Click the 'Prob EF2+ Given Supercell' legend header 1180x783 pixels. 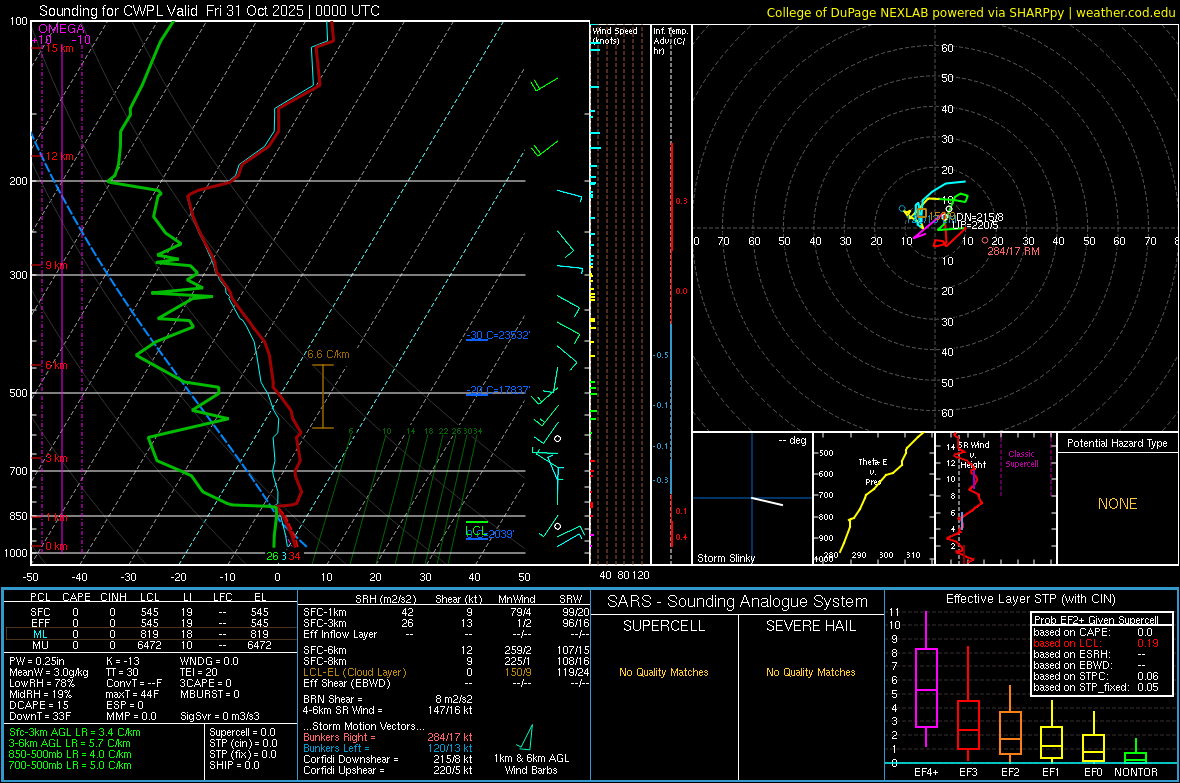tap(1096, 620)
